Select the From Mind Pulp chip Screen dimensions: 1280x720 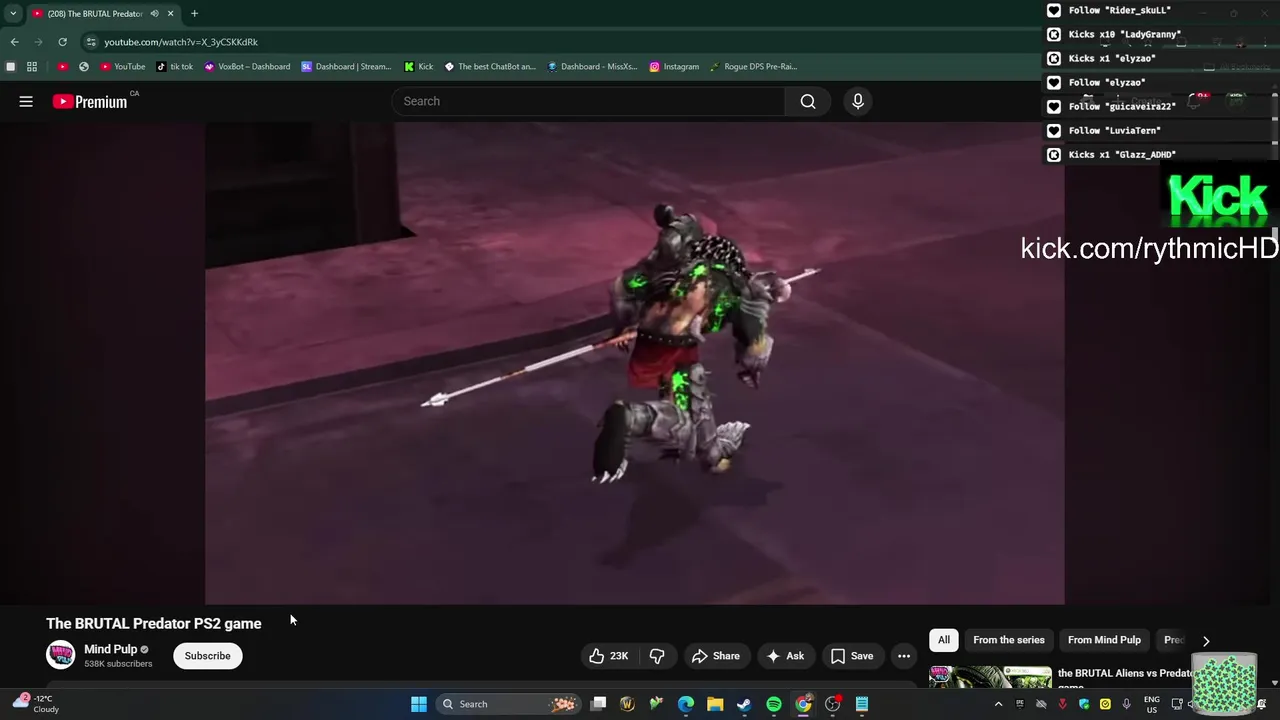pyautogui.click(x=1104, y=640)
